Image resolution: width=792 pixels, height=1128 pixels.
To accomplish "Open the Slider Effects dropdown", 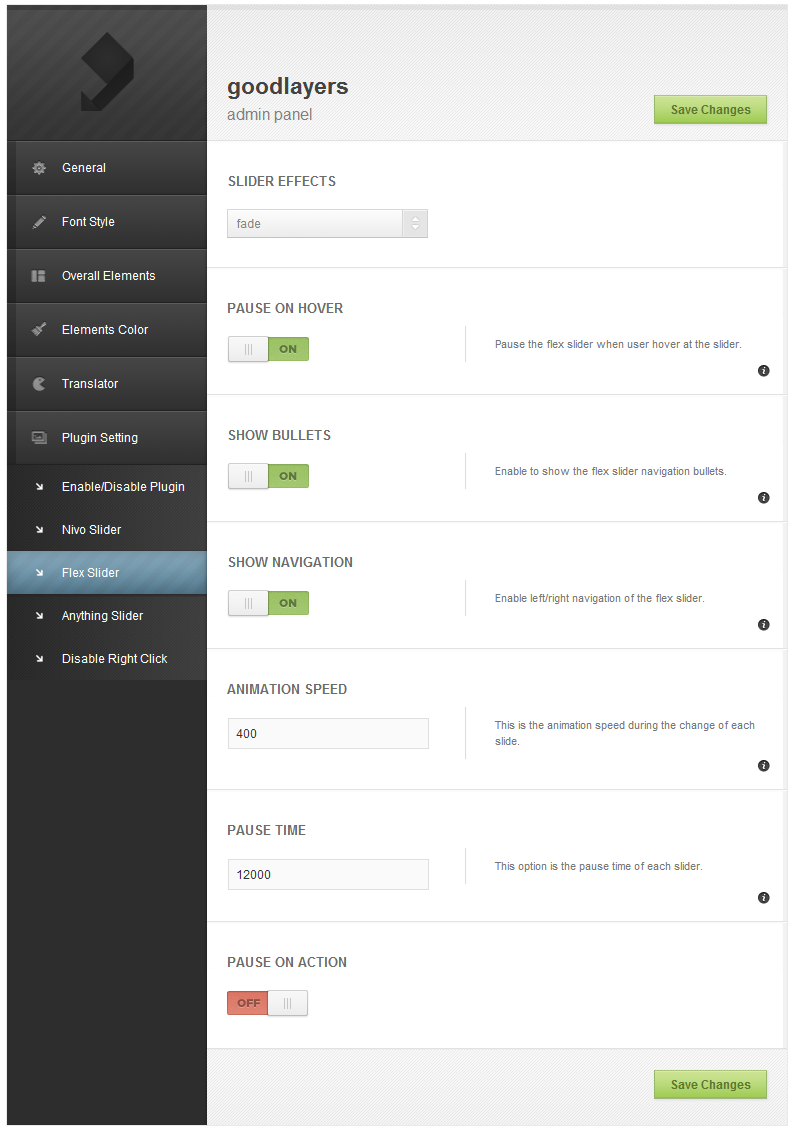I will pos(327,224).
